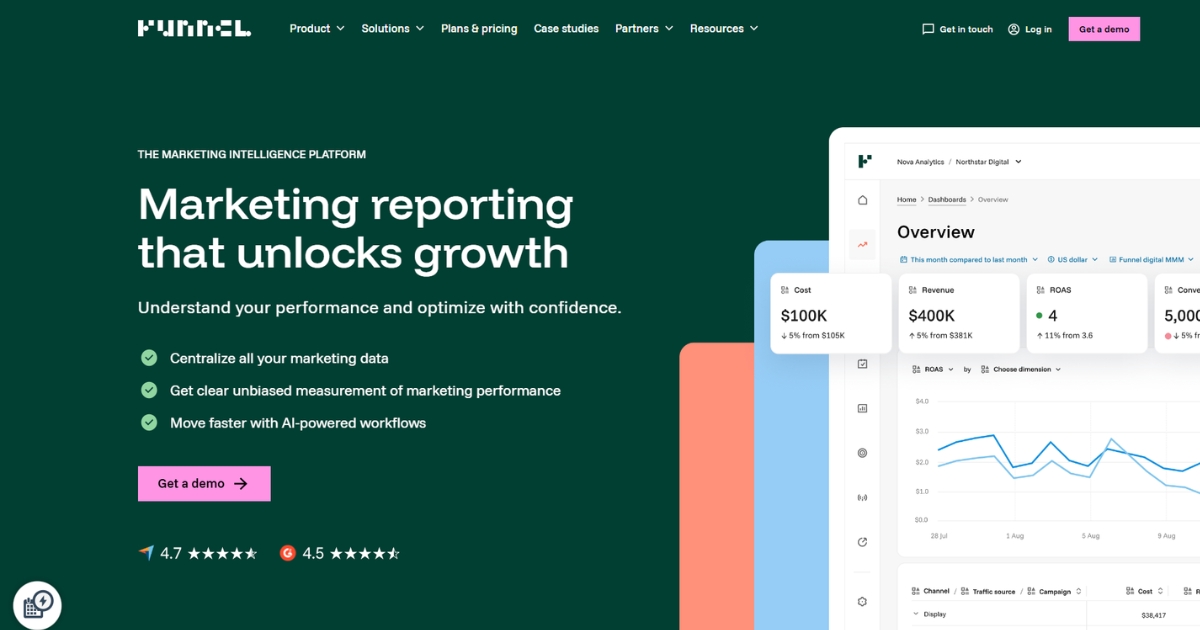Screen dimensions: 1200x630
Task: Click the target icon in dashboard sidebar
Action: 862,453
